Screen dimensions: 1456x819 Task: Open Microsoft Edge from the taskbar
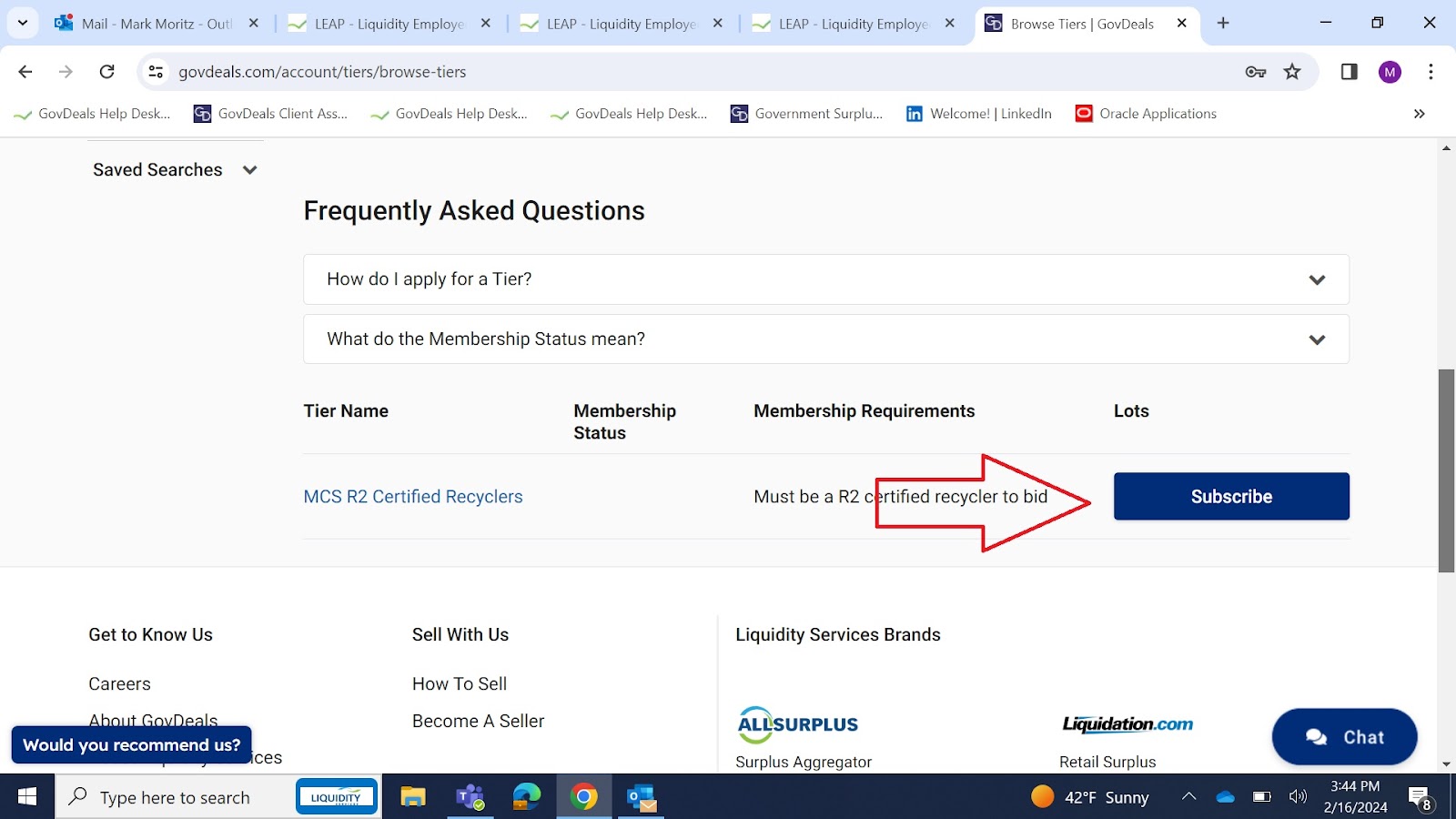[x=527, y=798]
